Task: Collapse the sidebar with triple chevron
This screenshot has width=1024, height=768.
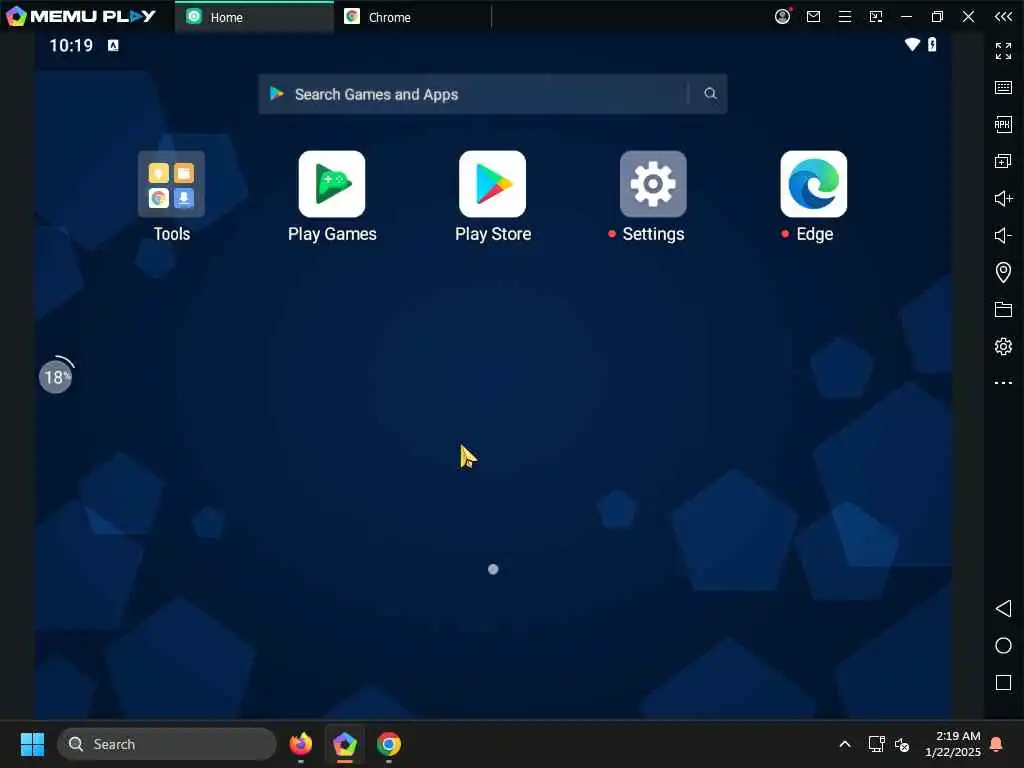Action: (x=1003, y=16)
